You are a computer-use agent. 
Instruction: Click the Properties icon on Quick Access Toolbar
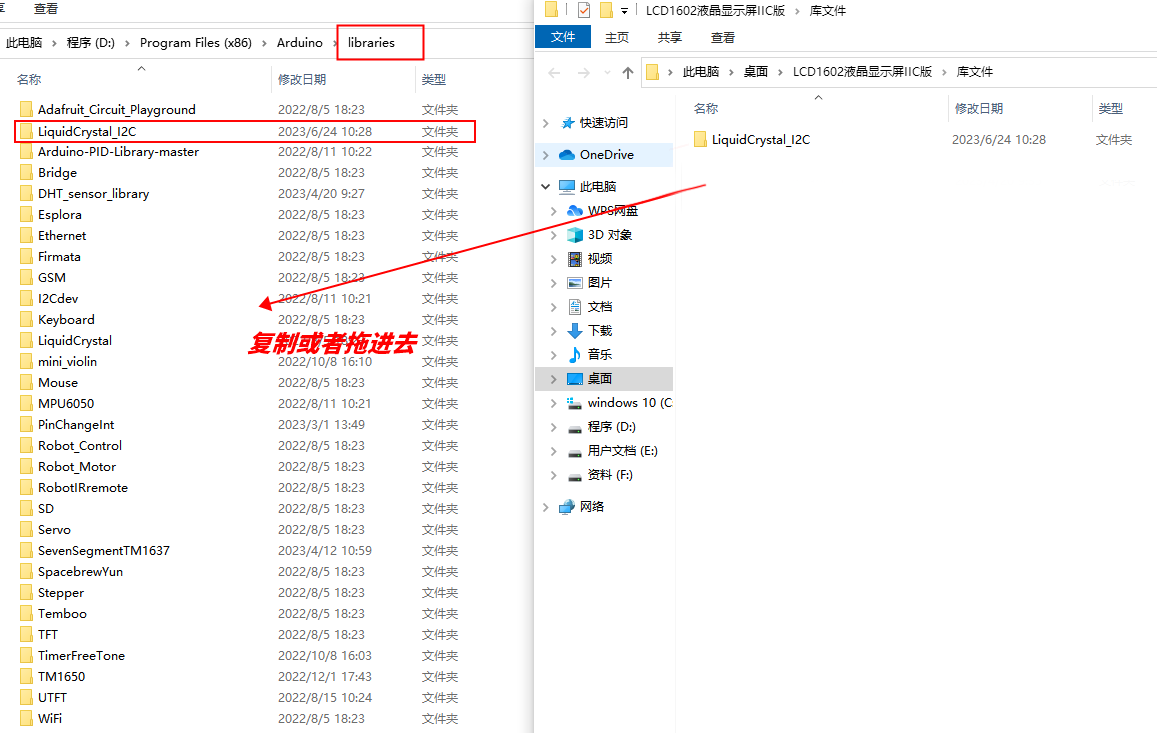pyautogui.click(x=583, y=10)
